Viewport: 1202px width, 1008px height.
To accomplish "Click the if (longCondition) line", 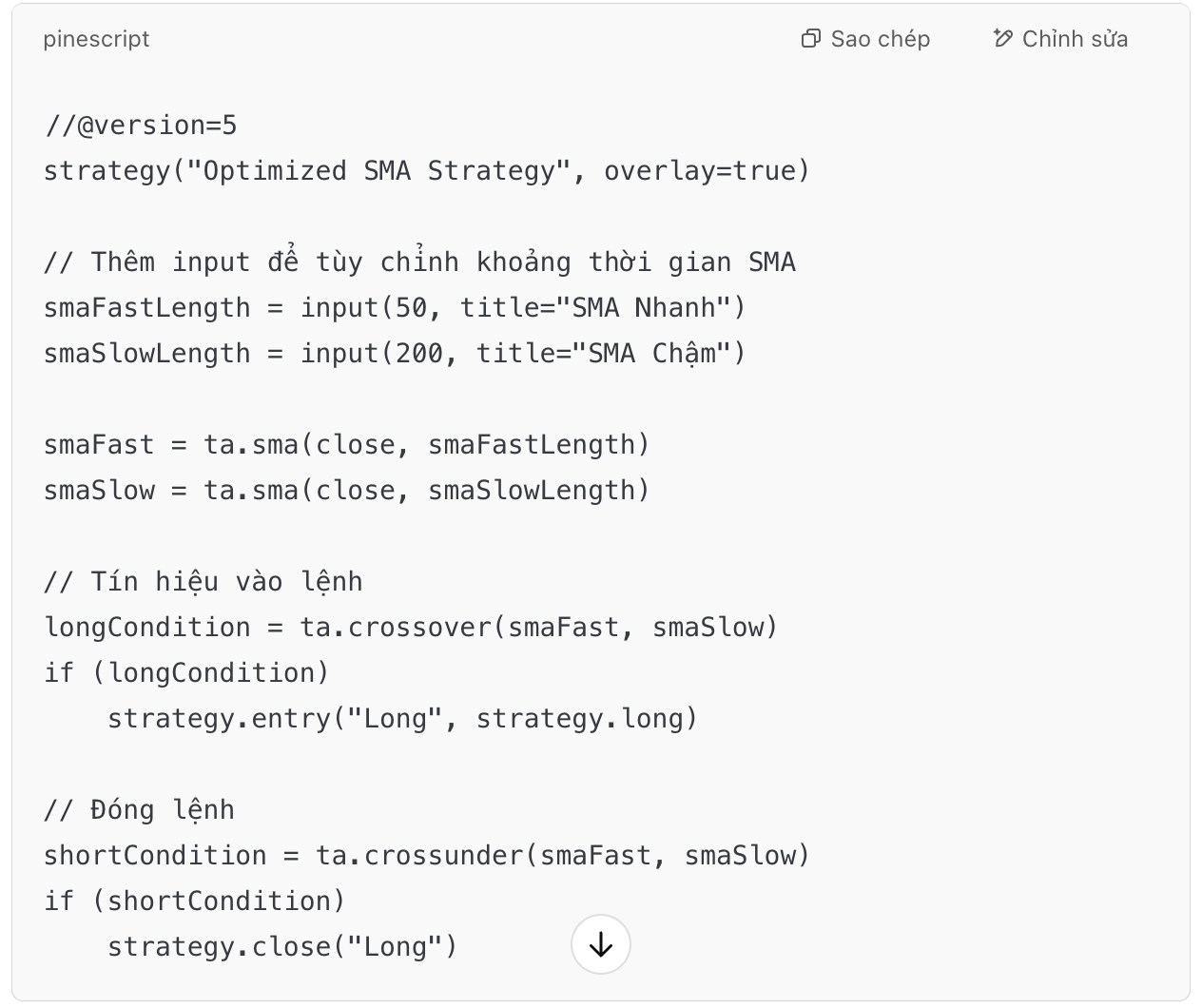I will pos(186,673).
